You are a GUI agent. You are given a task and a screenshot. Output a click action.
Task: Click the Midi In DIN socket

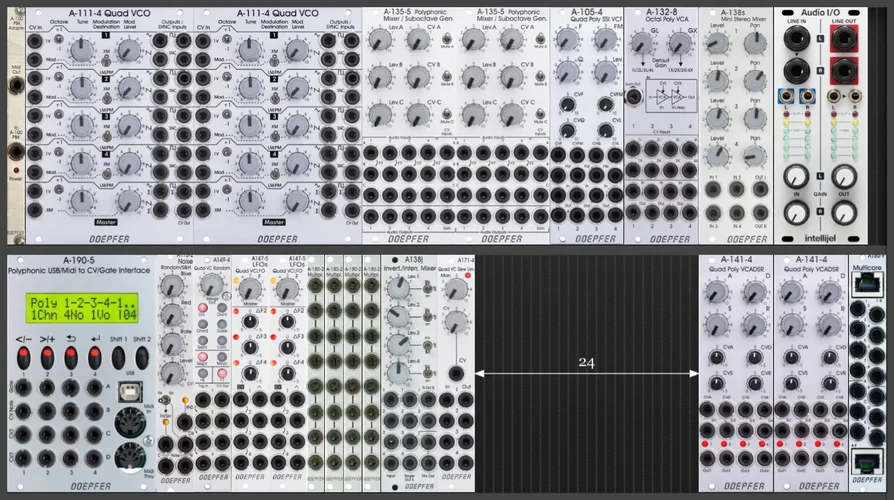pyautogui.click(x=130, y=421)
